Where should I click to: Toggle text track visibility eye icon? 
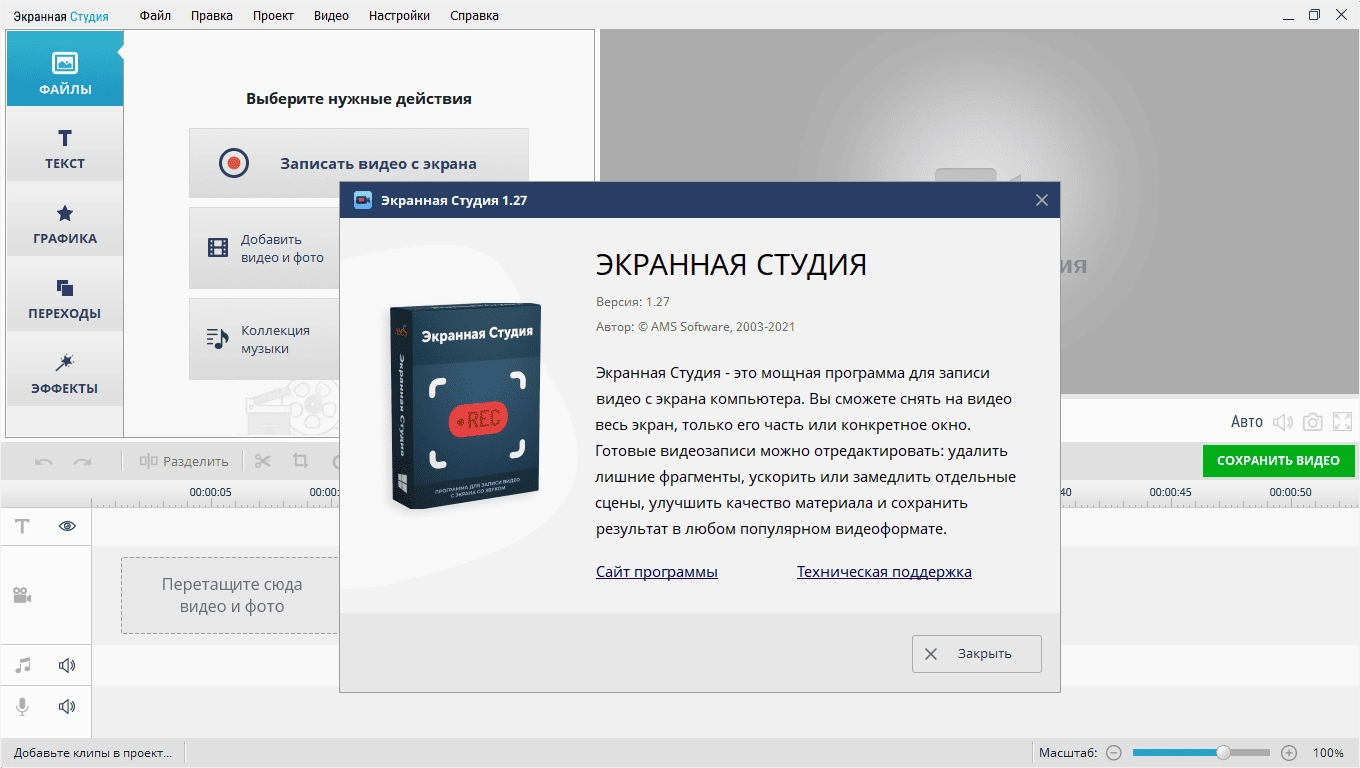click(x=67, y=526)
